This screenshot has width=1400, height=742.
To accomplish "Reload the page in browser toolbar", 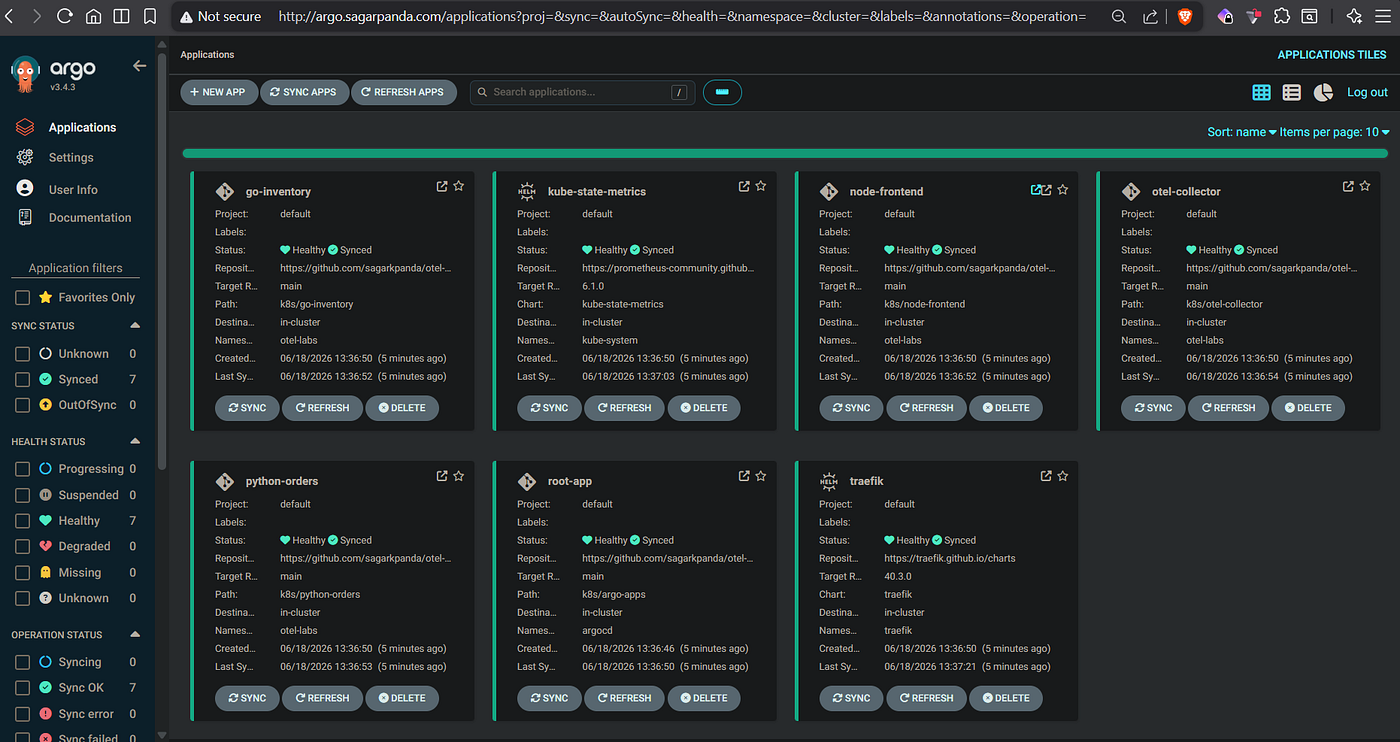I will [x=64, y=16].
